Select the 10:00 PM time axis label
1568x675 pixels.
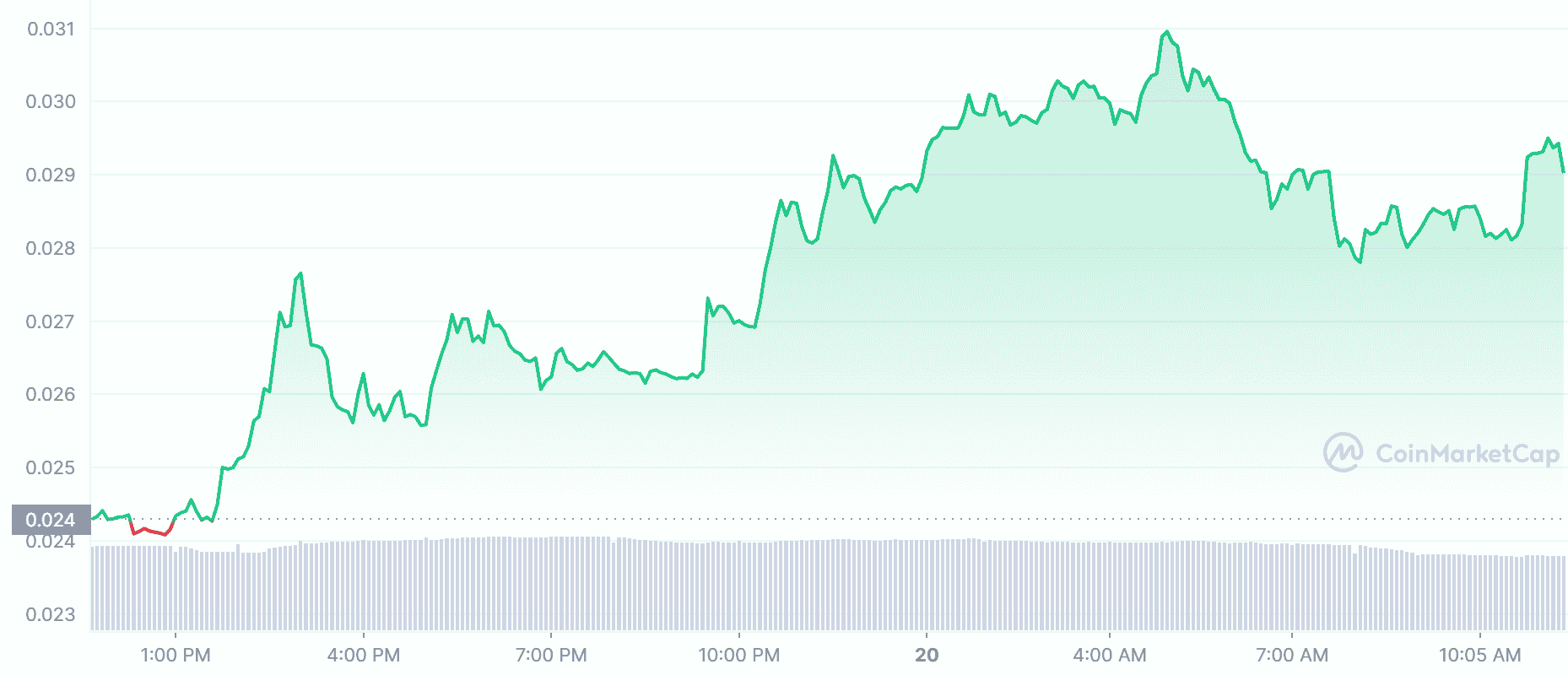[739, 655]
